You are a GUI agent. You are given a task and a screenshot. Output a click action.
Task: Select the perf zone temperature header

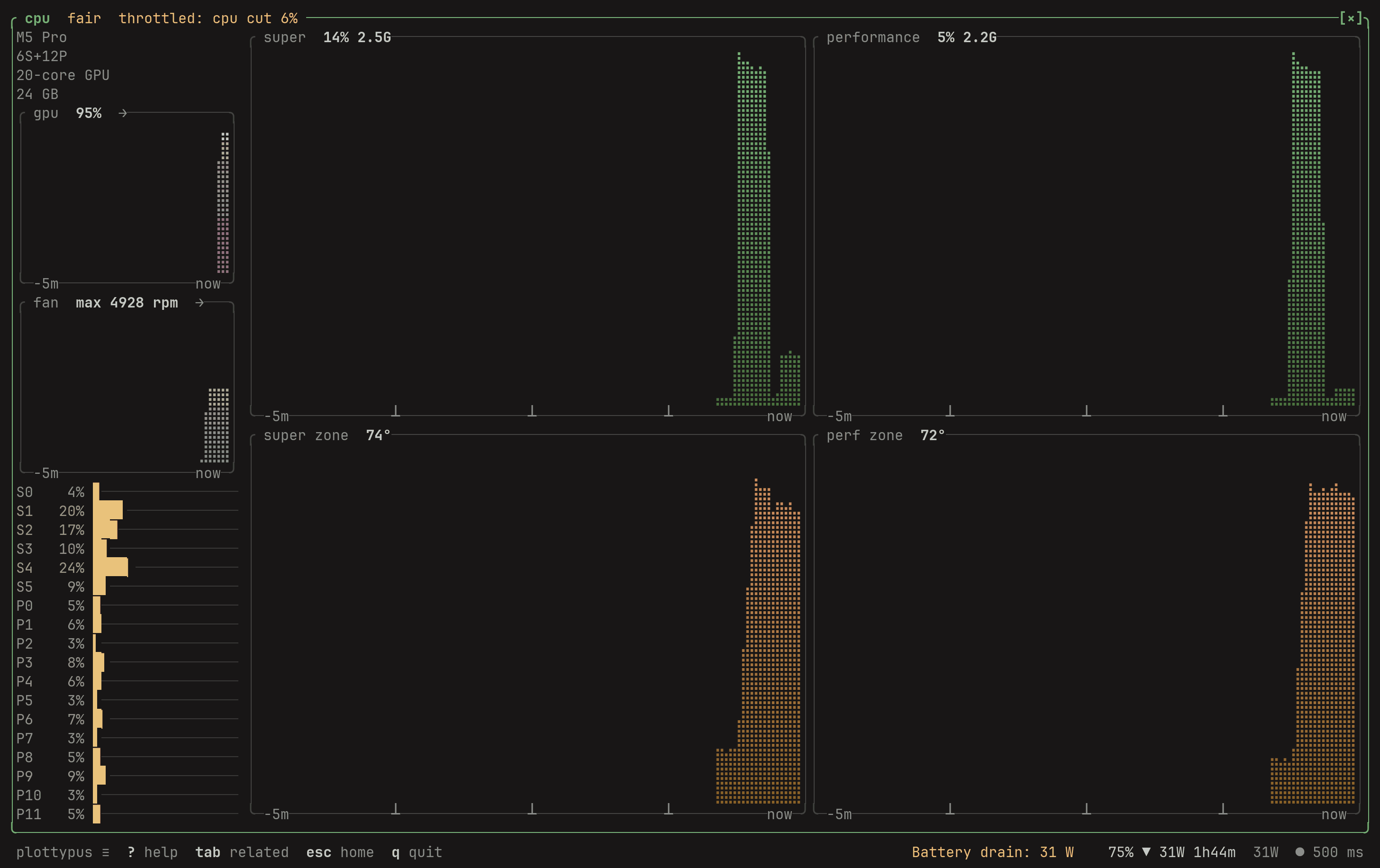click(x=885, y=435)
